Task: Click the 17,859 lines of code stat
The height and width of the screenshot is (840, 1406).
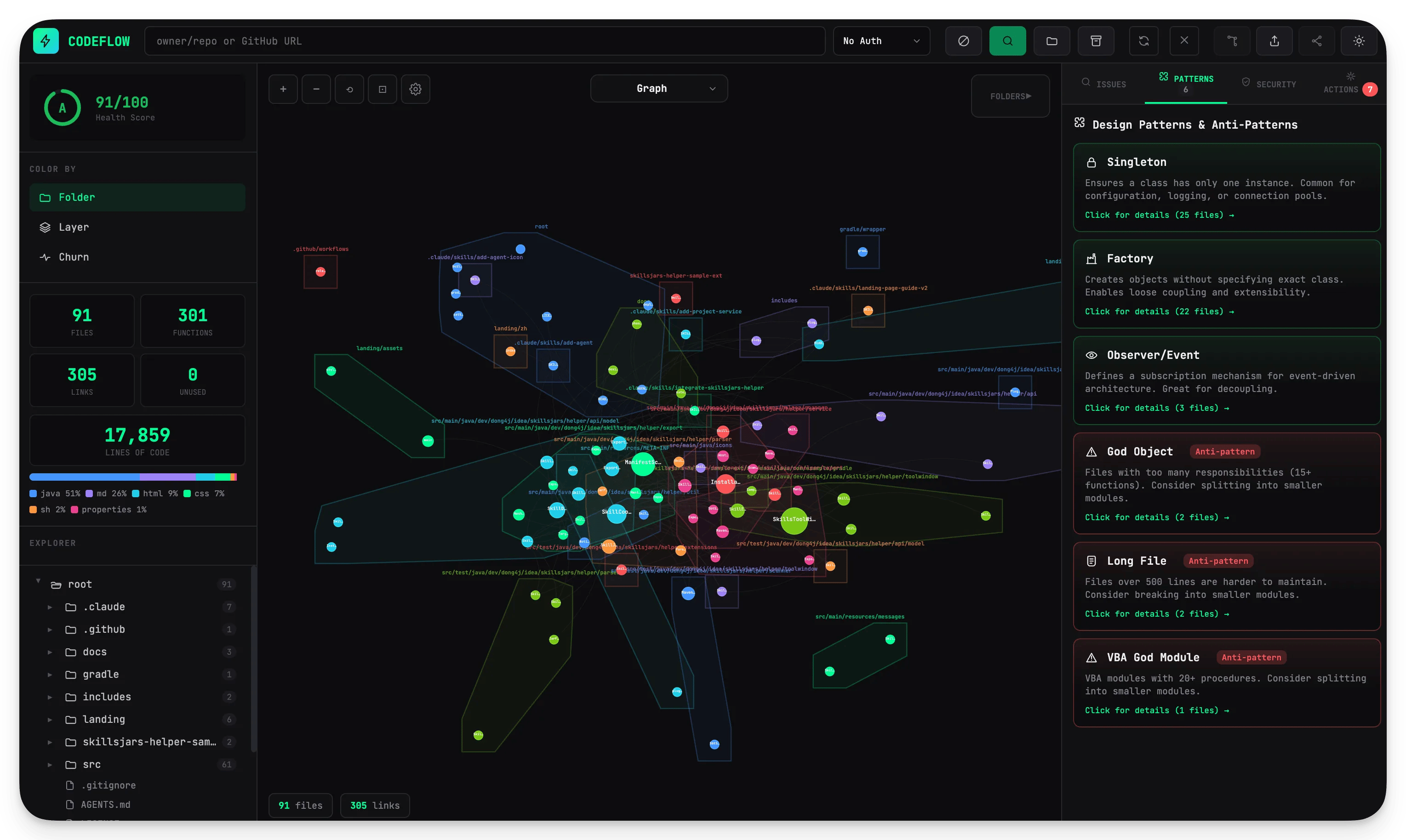Action: point(137,440)
